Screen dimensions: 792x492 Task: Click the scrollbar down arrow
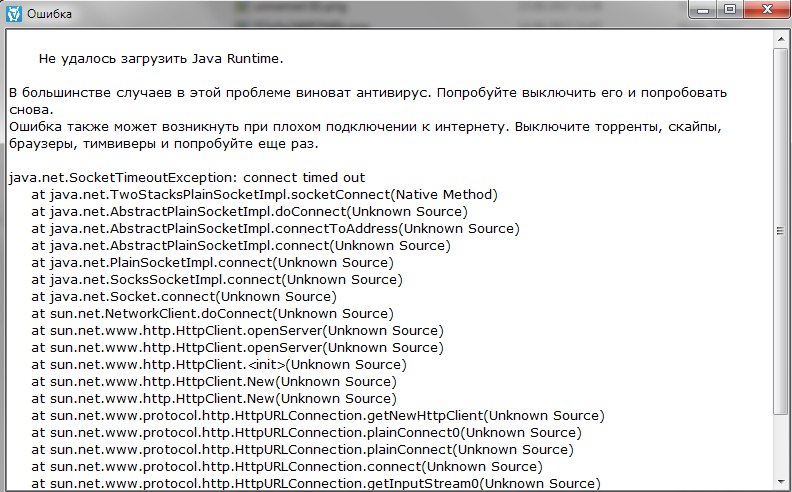(781, 480)
